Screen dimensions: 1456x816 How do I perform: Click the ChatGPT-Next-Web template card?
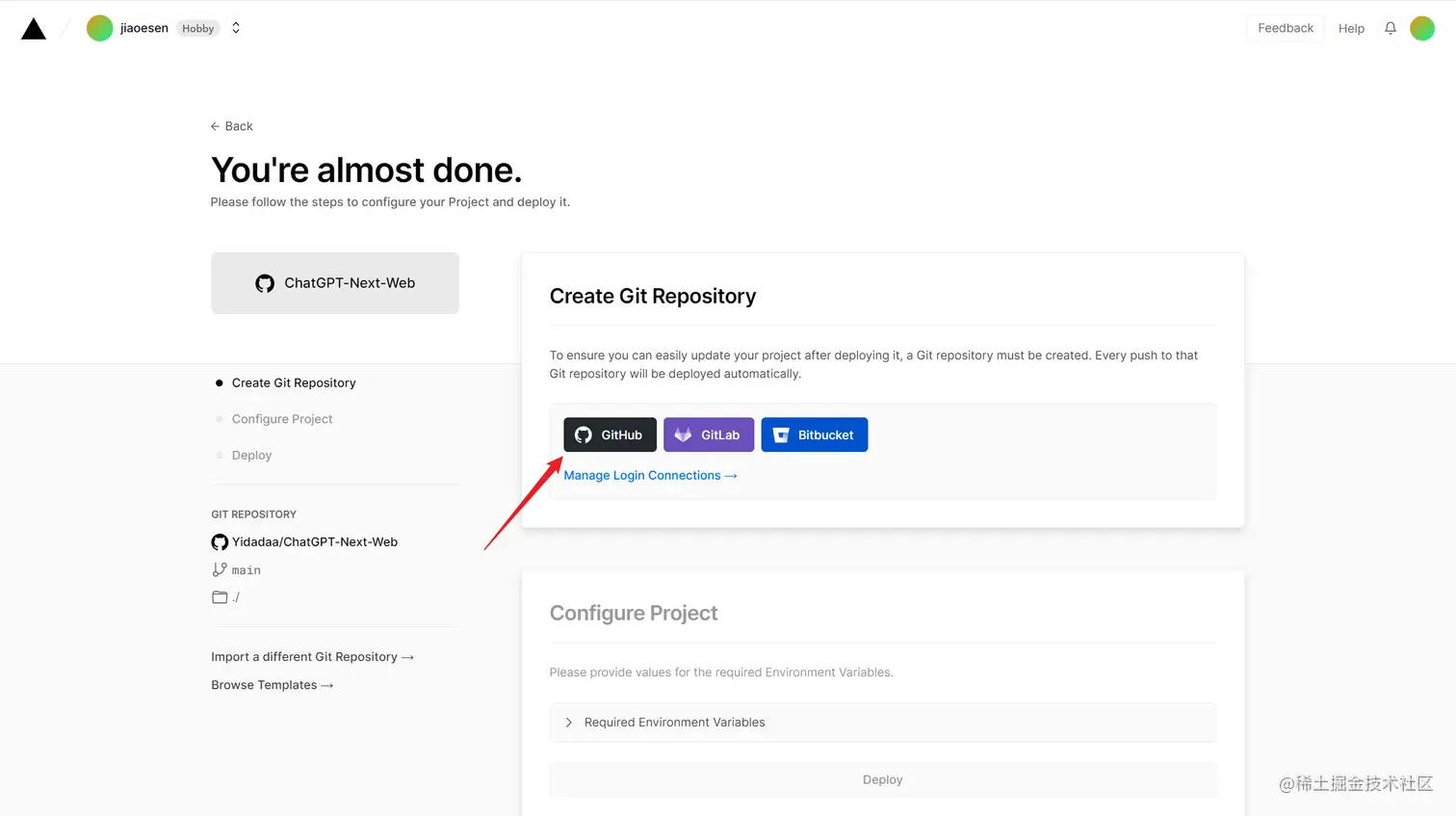335,283
